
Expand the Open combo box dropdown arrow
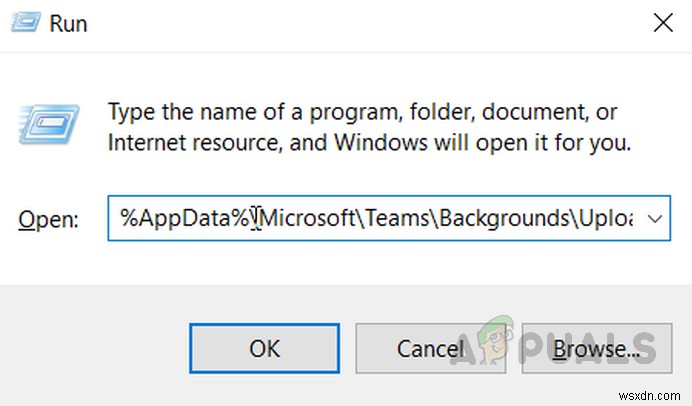[656, 218]
